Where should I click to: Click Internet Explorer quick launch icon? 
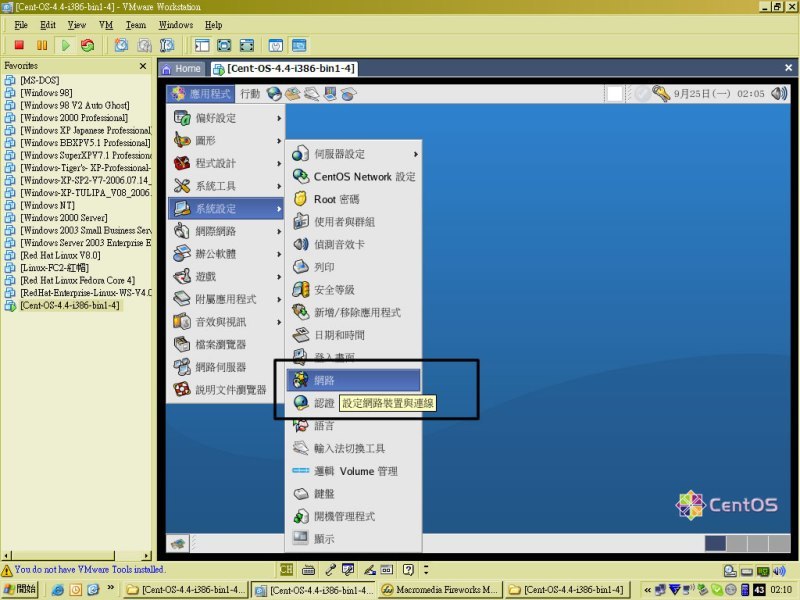pos(58,590)
